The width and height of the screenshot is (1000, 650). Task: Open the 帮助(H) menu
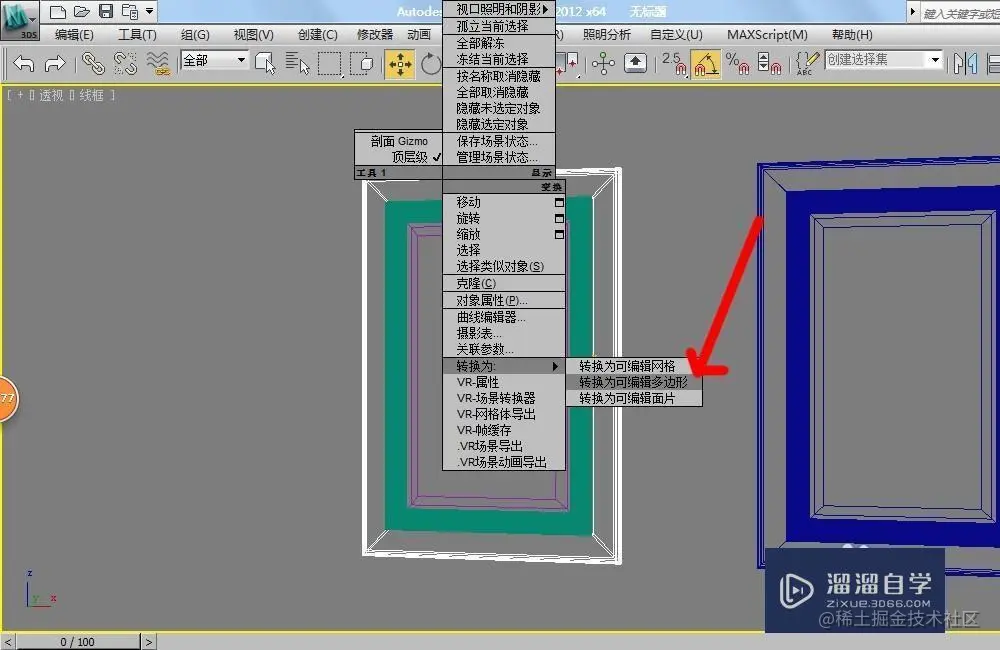tap(852, 34)
